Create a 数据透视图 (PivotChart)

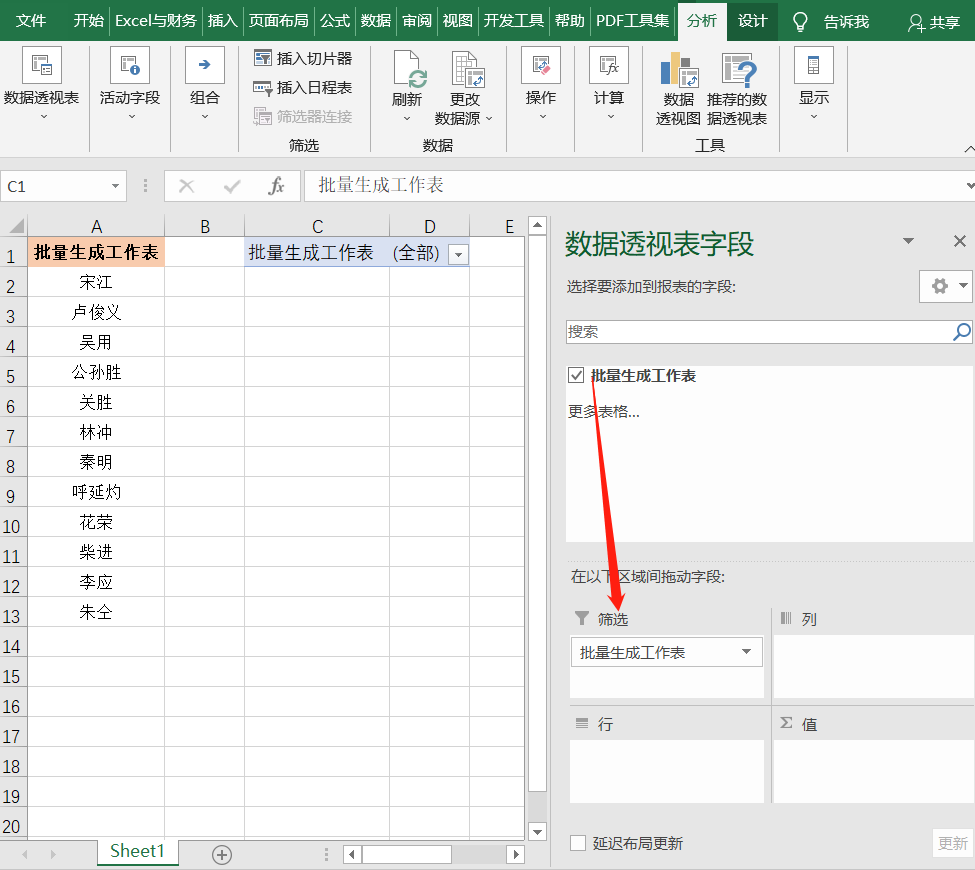pyautogui.click(x=678, y=88)
